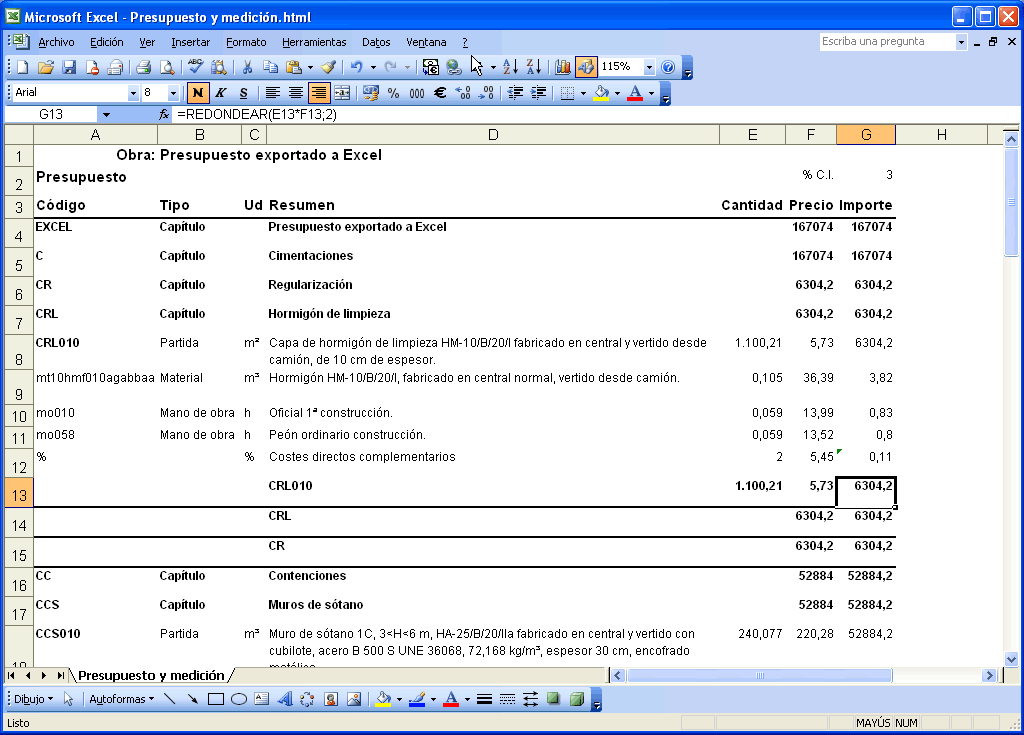Expand the Borders dropdown arrow

point(583,93)
